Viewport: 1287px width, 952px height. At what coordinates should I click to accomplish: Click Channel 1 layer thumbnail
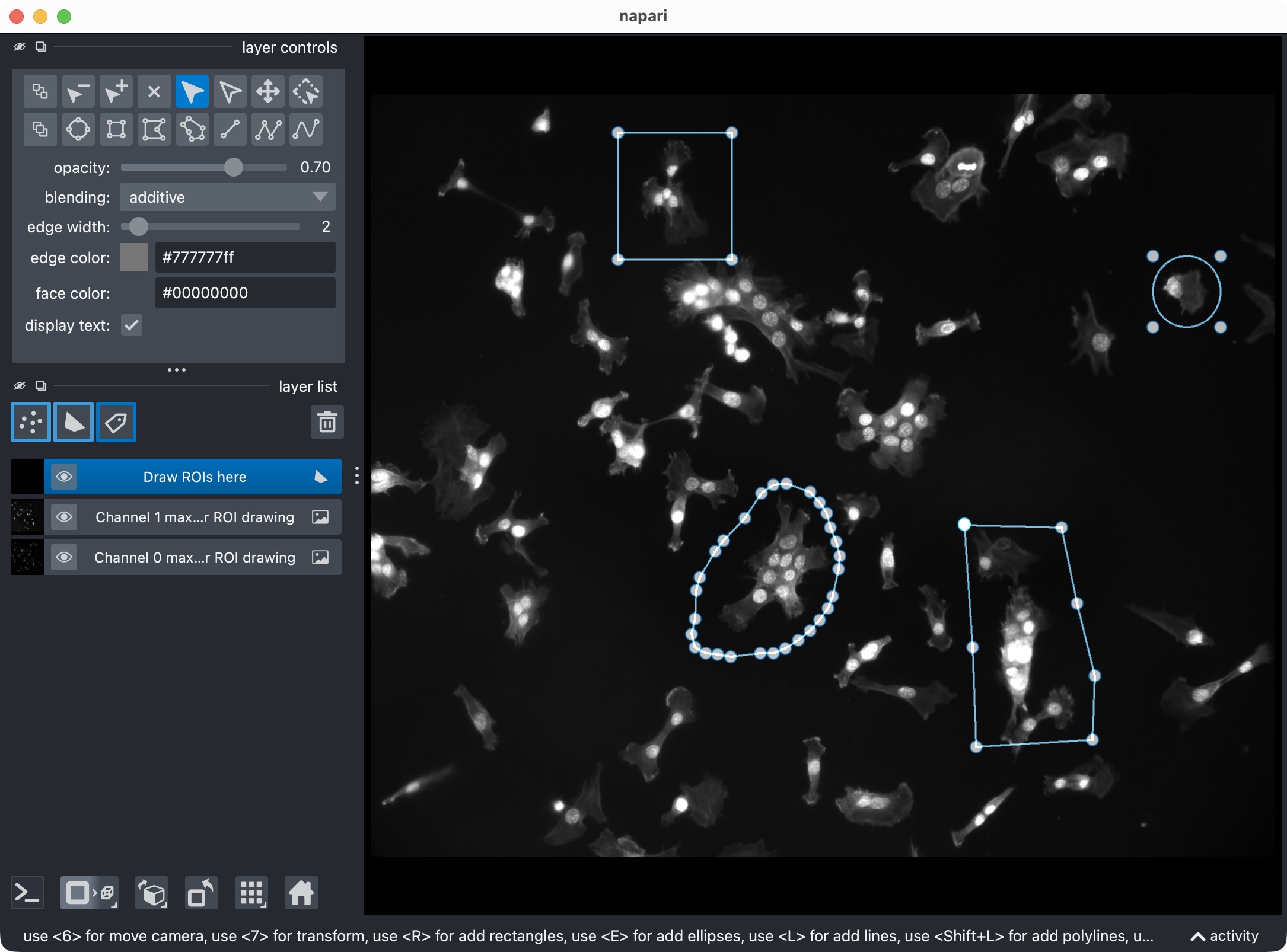(x=27, y=517)
